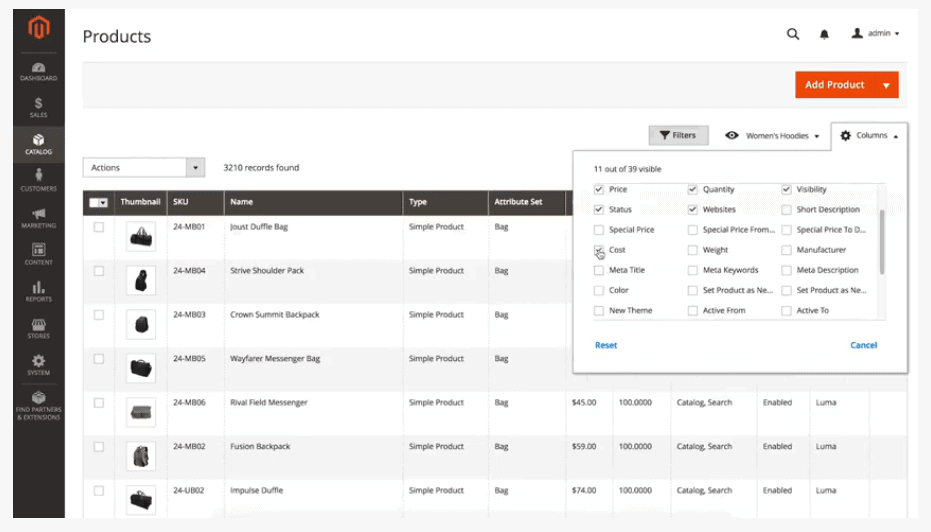Click the Cancel link
This screenshot has width=931, height=532.
[863, 345]
